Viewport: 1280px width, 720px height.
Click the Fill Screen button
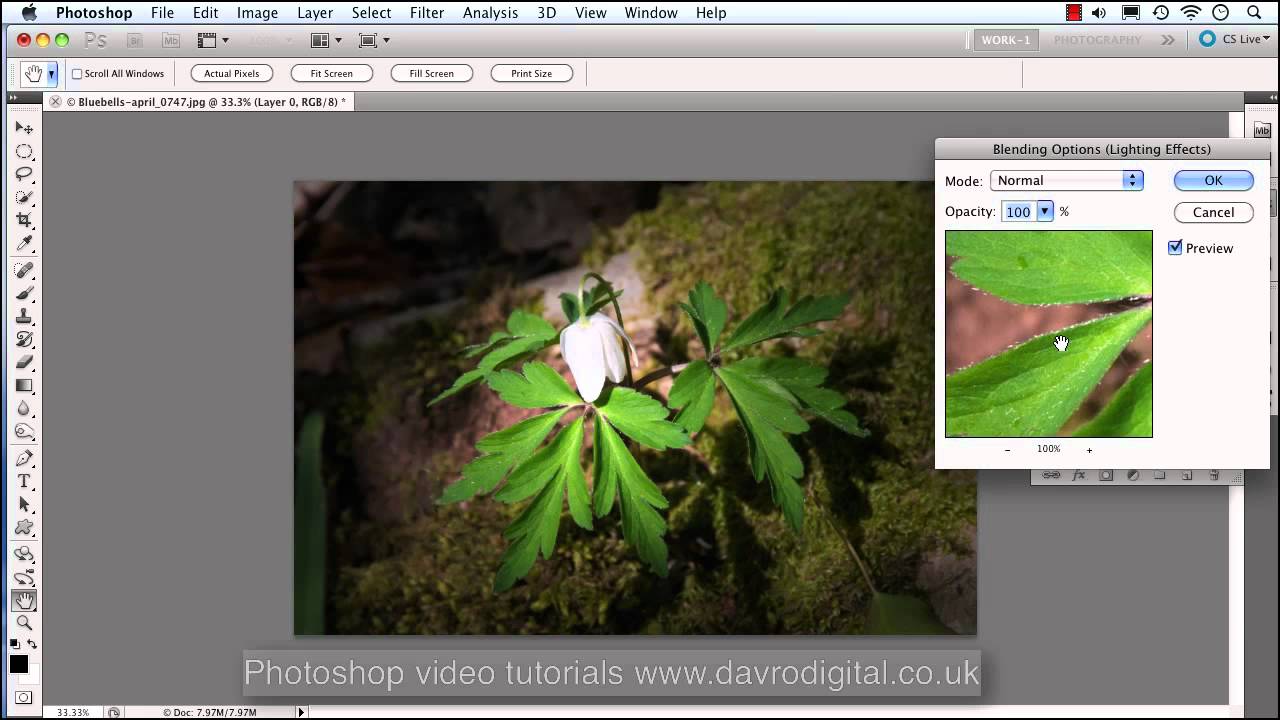(432, 74)
